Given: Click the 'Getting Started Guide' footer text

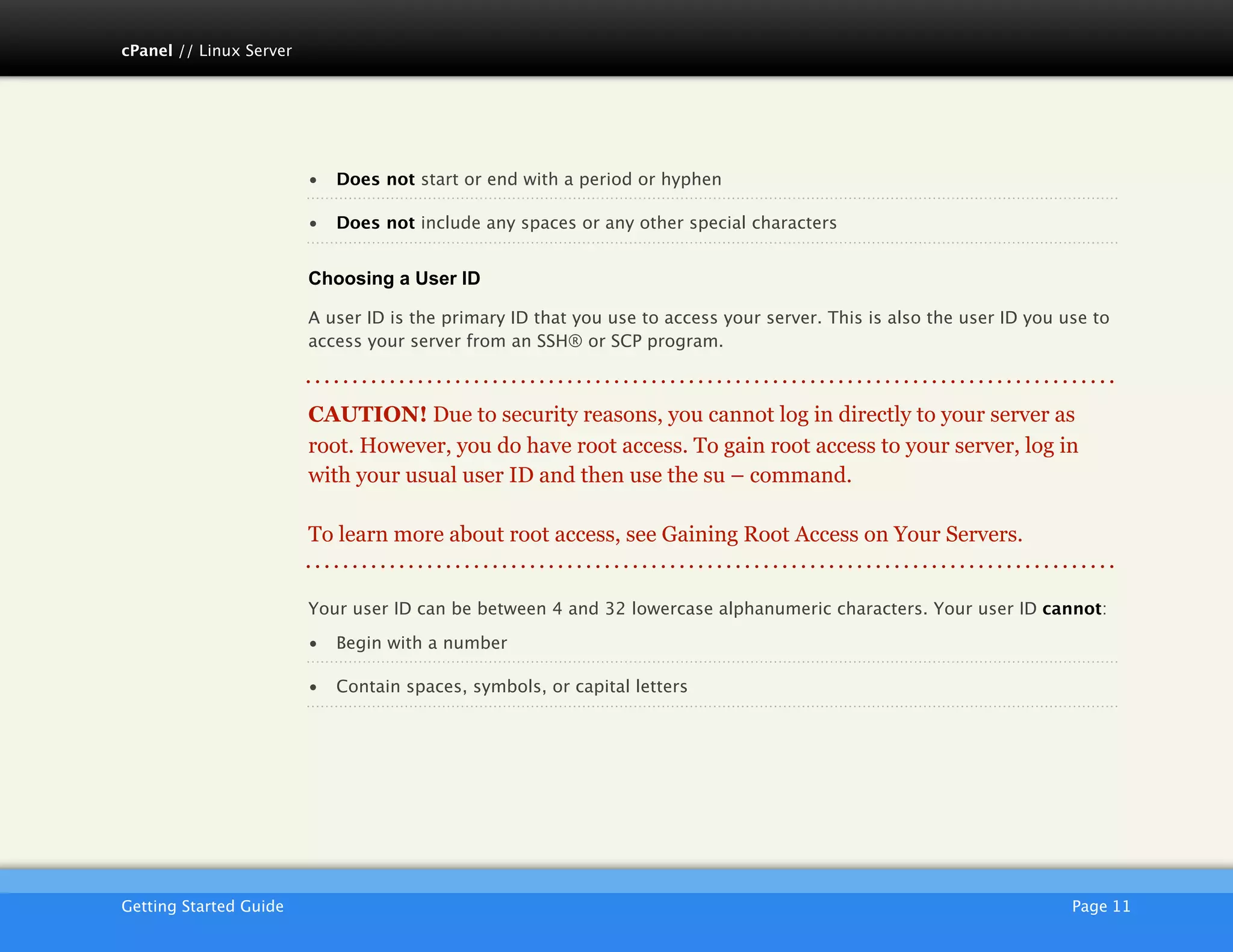Looking at the screenshot, I should pos(202,906).
